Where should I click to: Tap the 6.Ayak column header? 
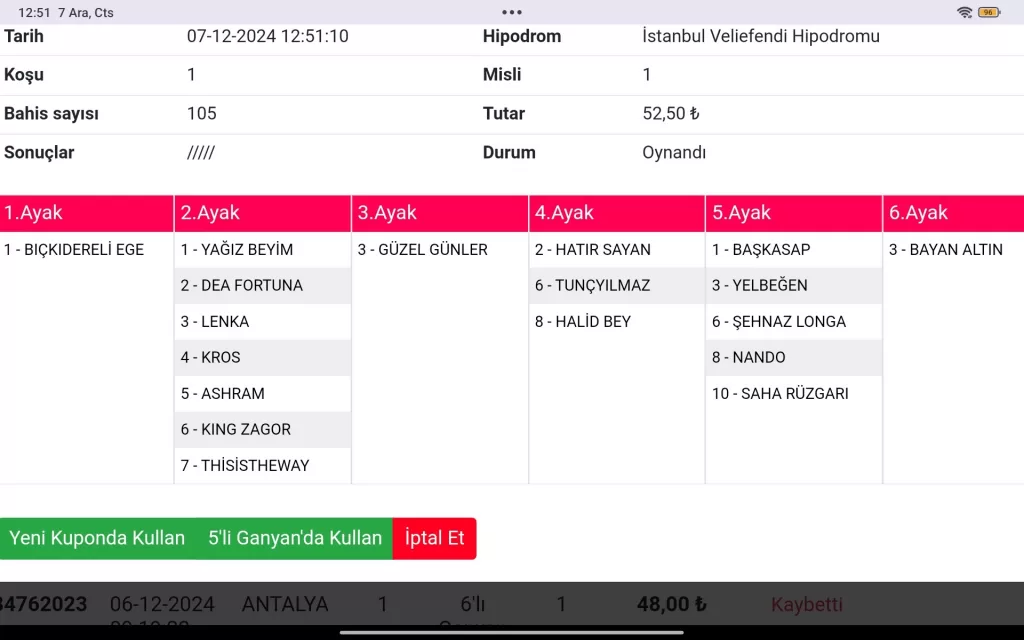(953, 213)
